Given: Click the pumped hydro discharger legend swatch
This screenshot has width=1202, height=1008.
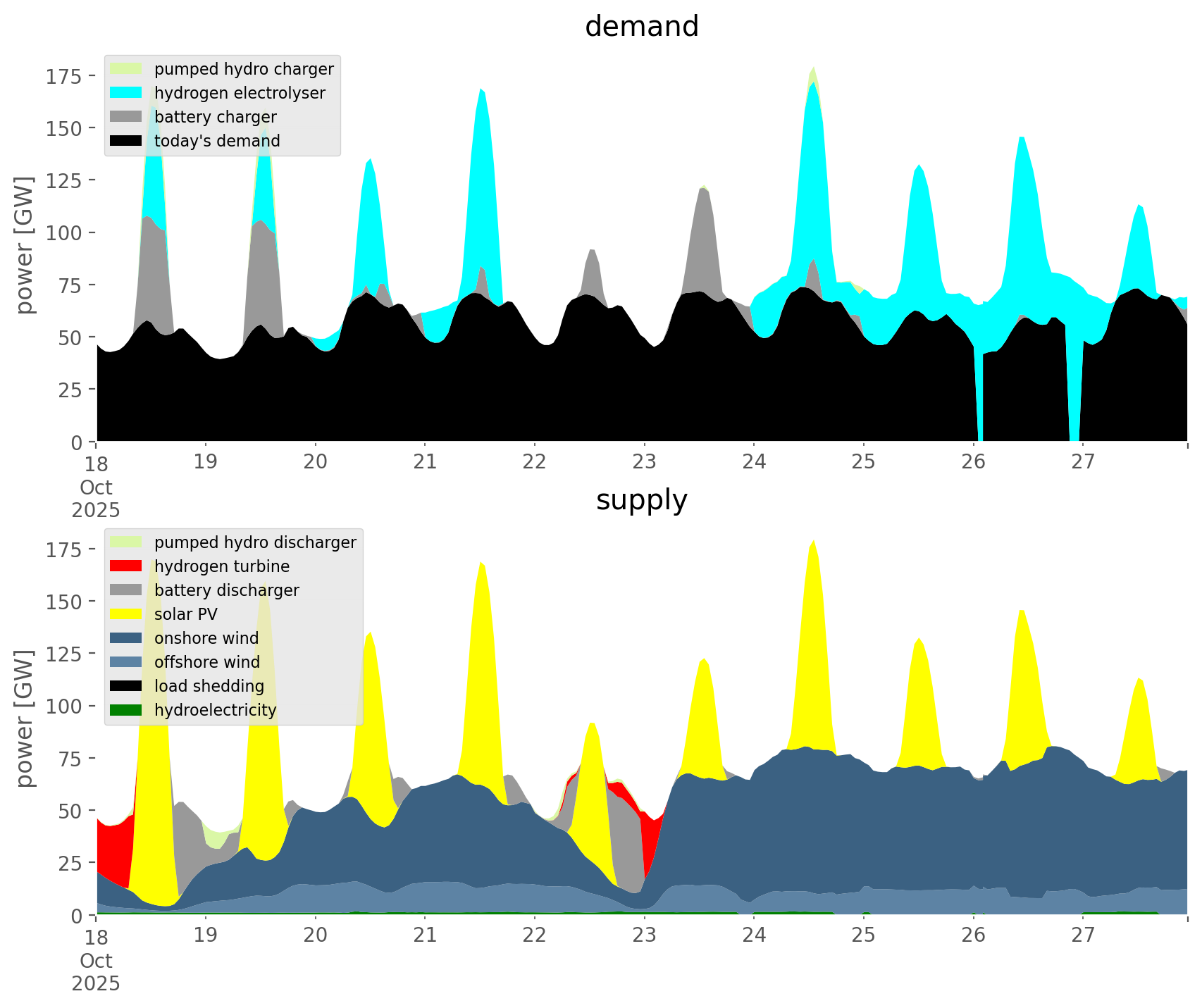Looking at the screenshot, I should pyautogui.click(x=126, y=542).
